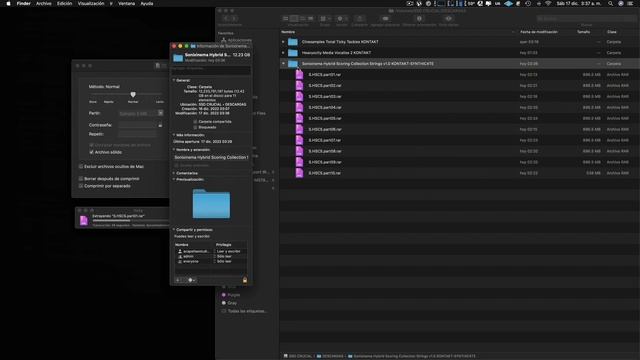Viewport: 640px width, 360px height.
Task: Select the S.HSCS.part04.rar file icon
Action: 299,107
